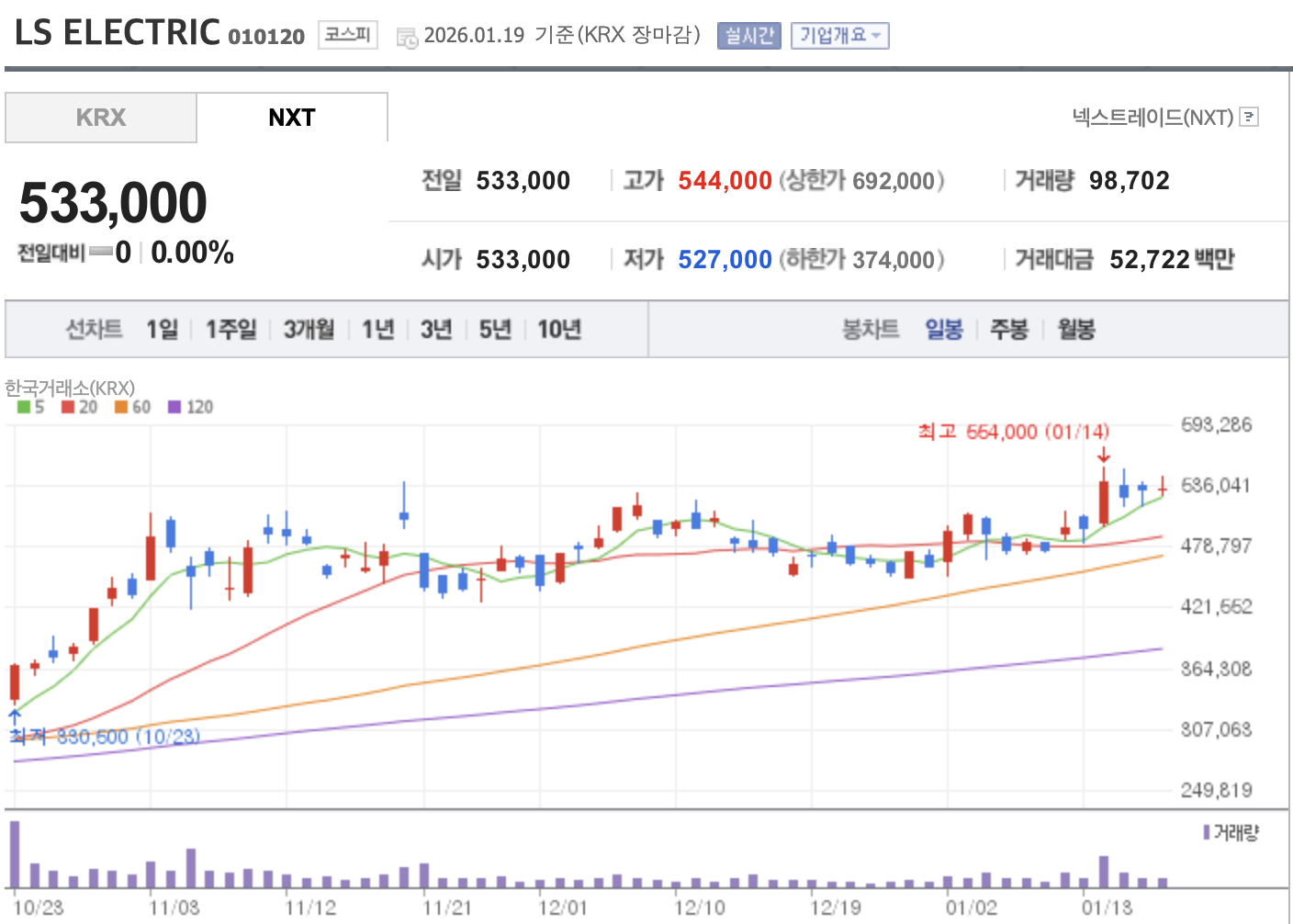Click the purple 거래량 volume legend marker
Viewport: 1293px width, 924px height.
pos(1207,832)
